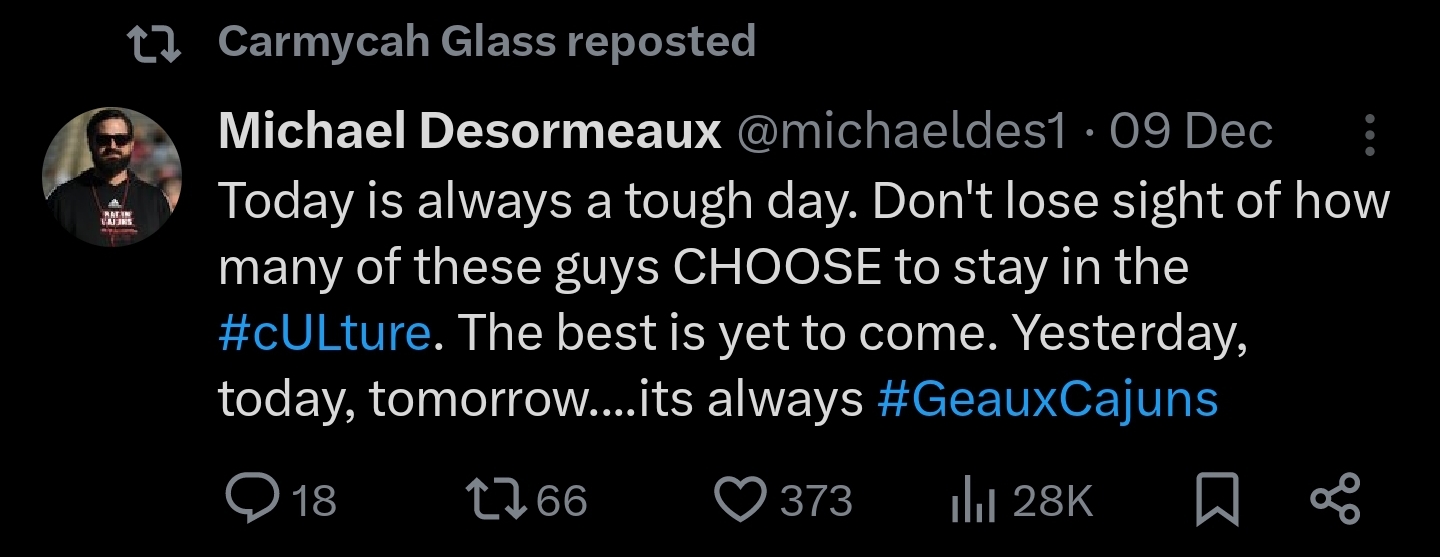
Task: Reply to the tweet via speech bubble icon
Action: [251, 500]
